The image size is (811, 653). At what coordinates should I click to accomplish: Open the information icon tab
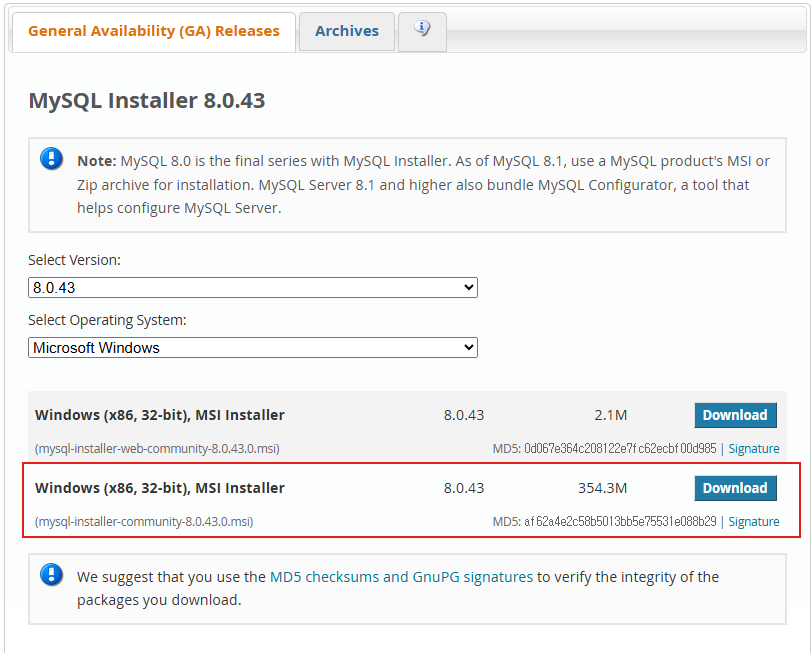point(422,30)
